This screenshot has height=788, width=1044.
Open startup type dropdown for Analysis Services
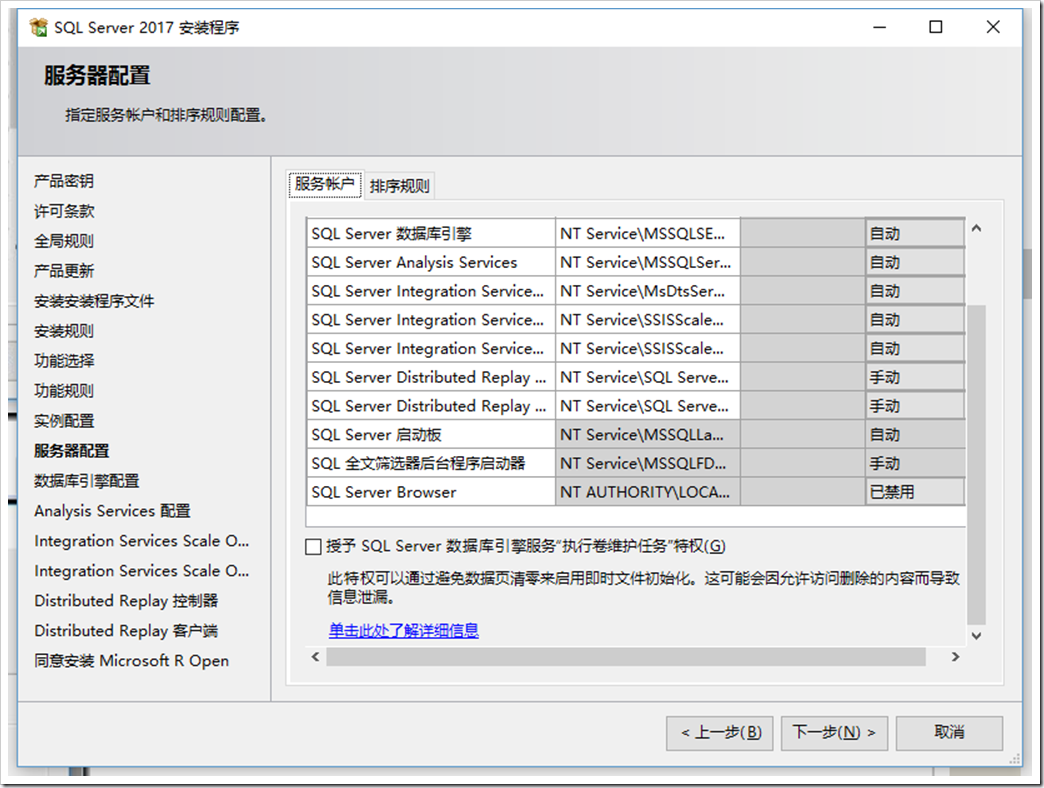[915, 262]
